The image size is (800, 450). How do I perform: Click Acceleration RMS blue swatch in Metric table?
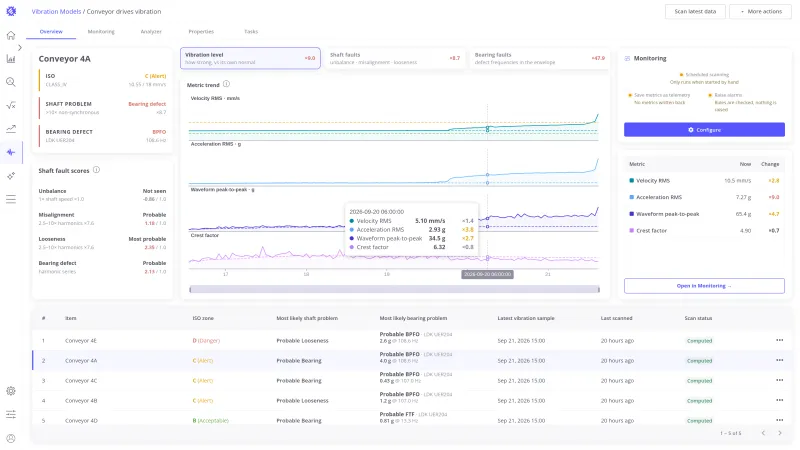click(x=632, y=197)
